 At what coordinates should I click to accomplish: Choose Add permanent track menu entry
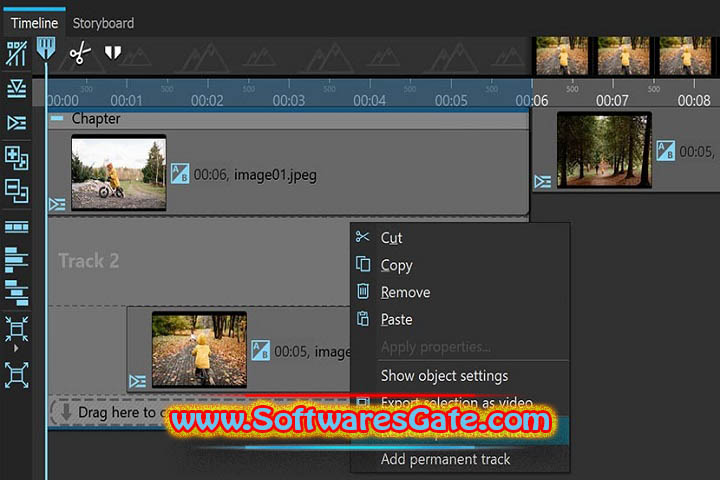click(460, 459)
